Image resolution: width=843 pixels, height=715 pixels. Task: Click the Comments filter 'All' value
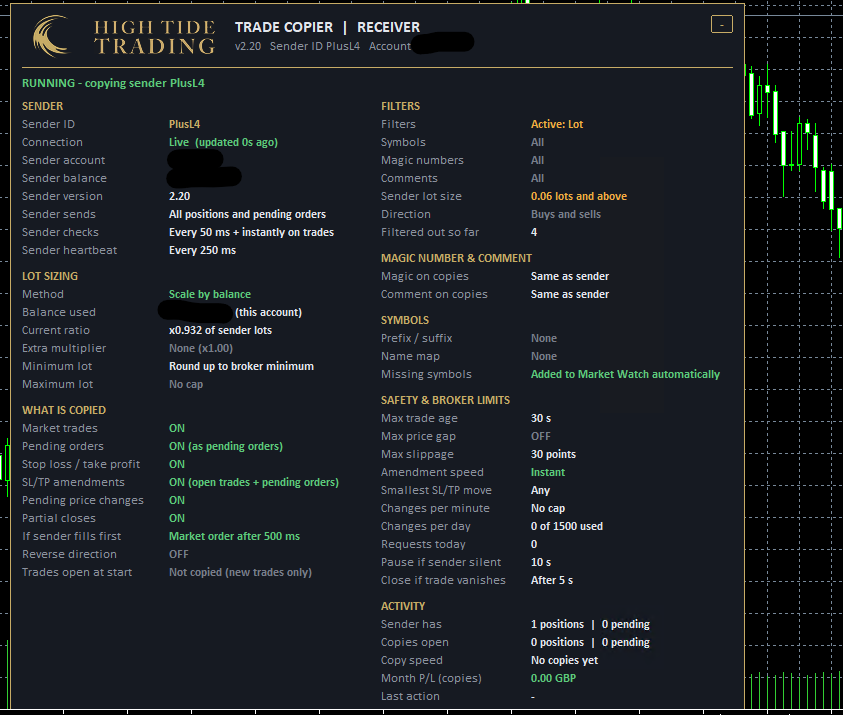[x=537, y=178]
